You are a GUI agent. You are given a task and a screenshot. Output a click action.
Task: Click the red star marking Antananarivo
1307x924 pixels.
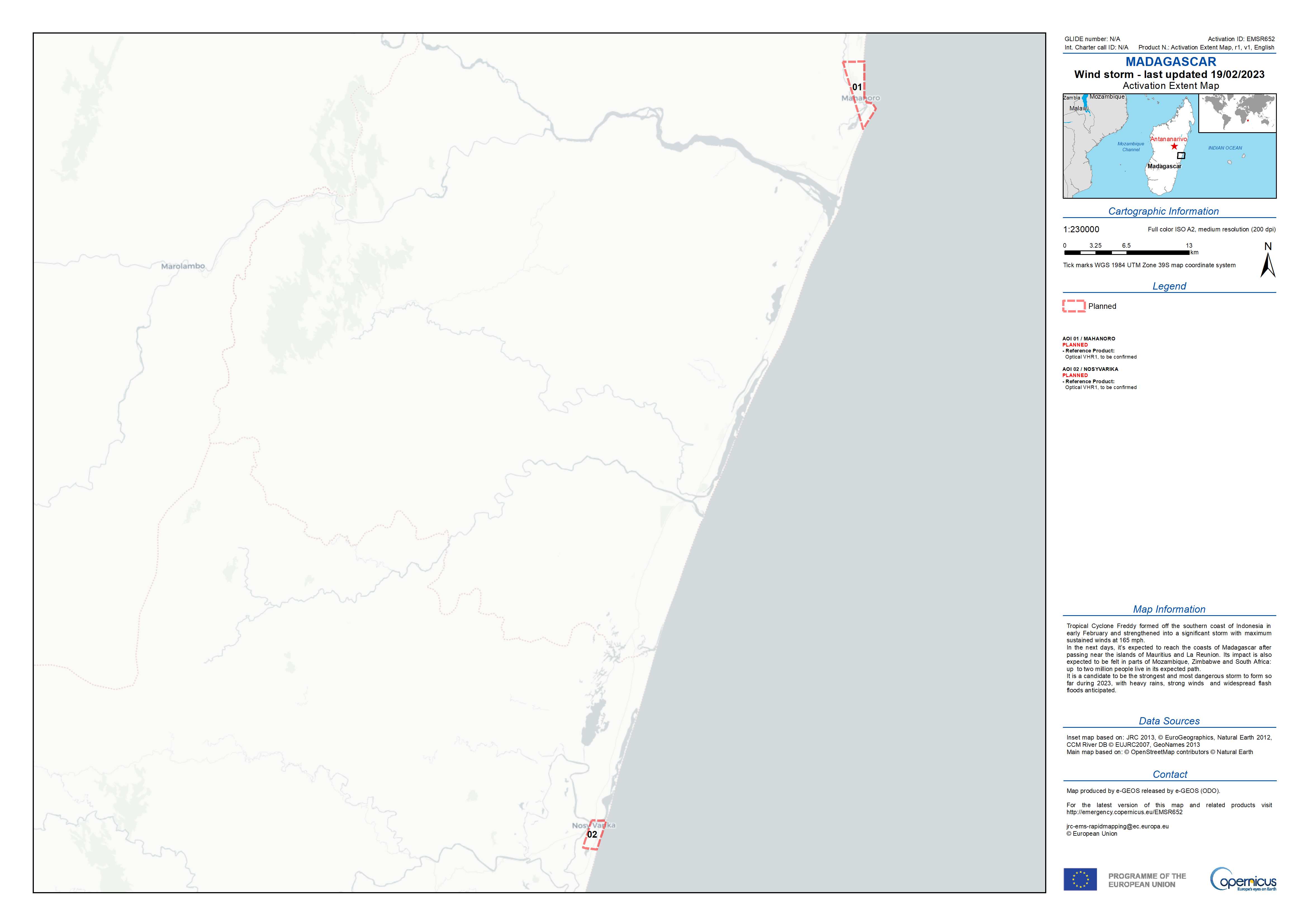(1174, 146)
